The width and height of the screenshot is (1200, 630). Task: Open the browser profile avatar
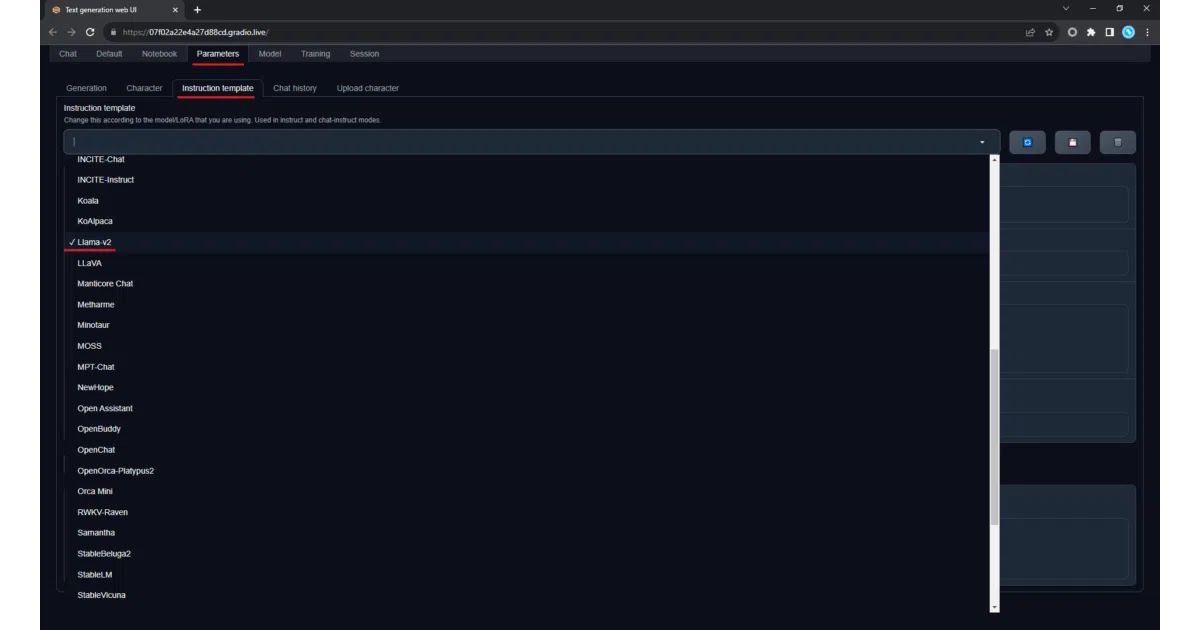1128,32
